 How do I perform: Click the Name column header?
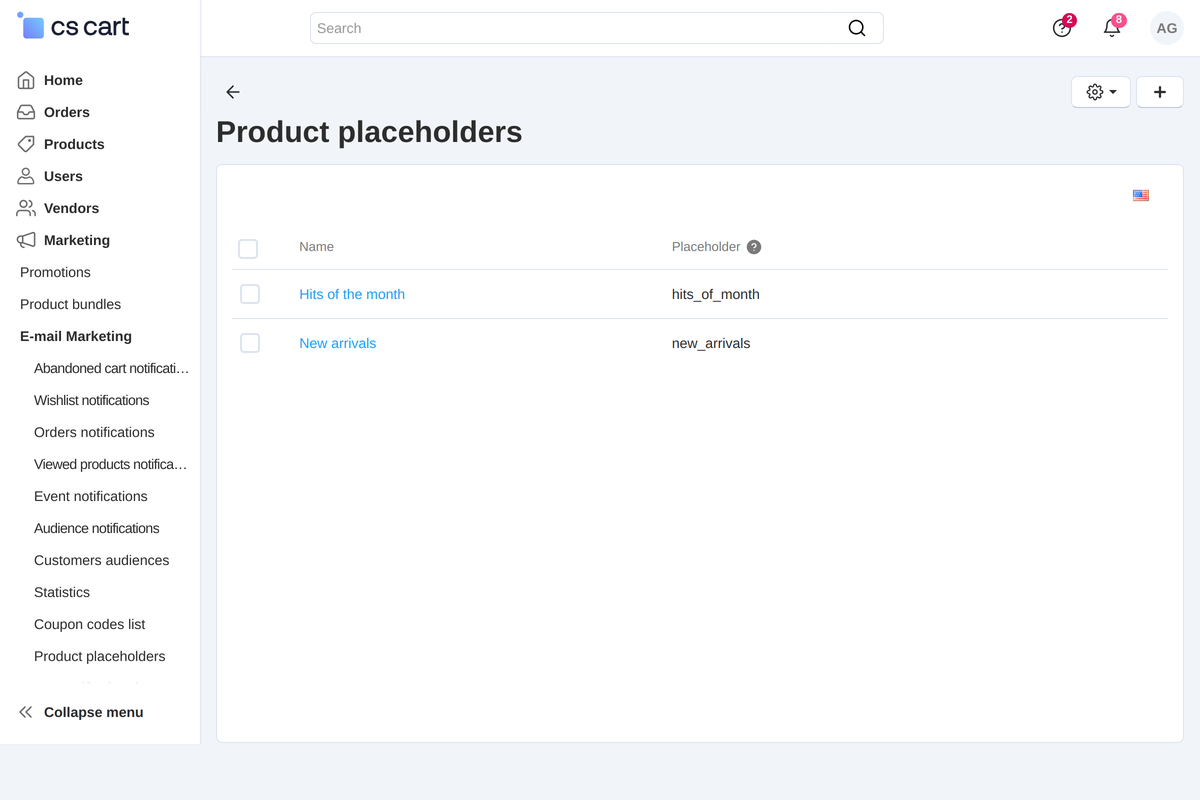tap(316, 246)
